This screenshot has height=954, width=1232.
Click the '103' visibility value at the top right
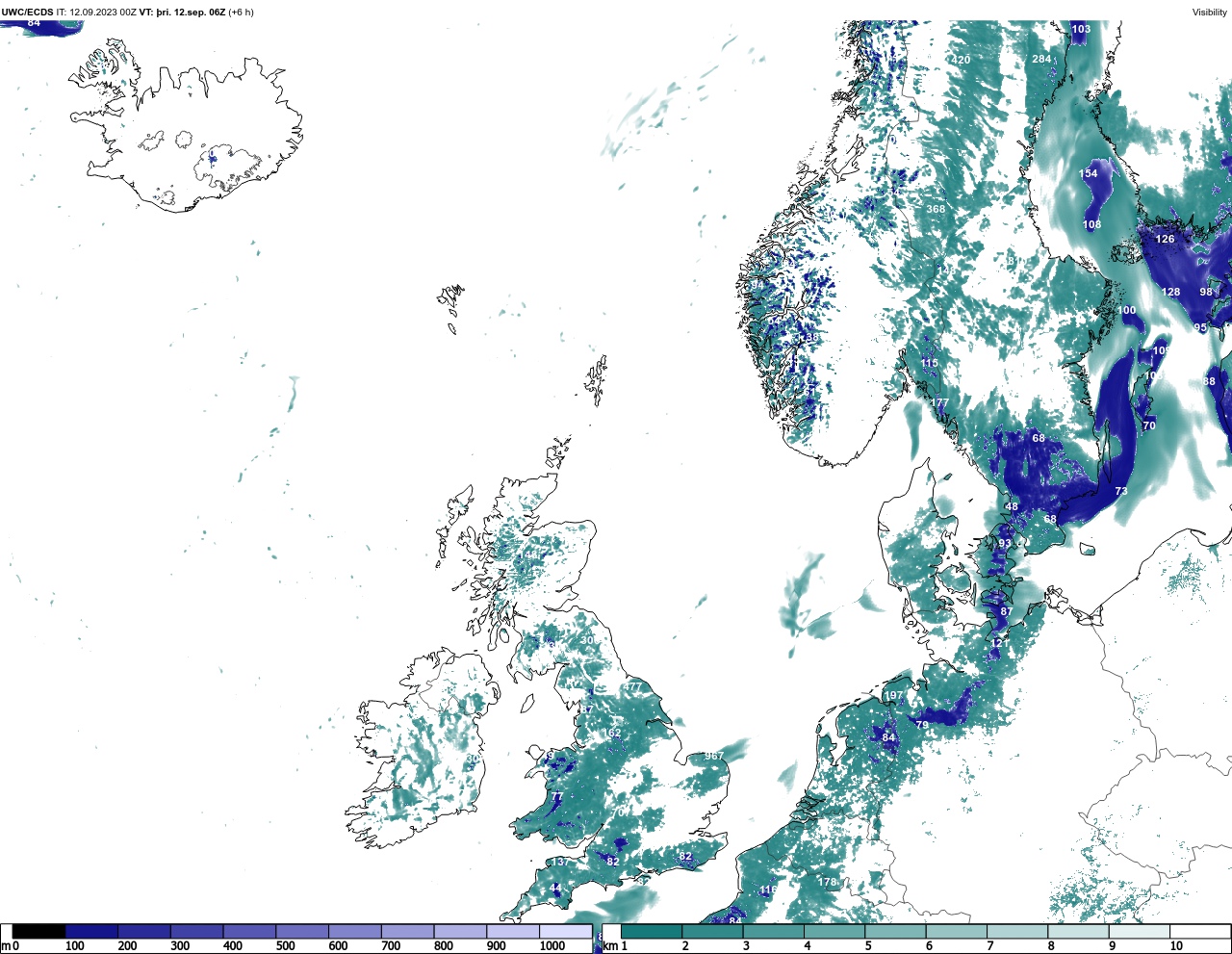pos(1081,29)
